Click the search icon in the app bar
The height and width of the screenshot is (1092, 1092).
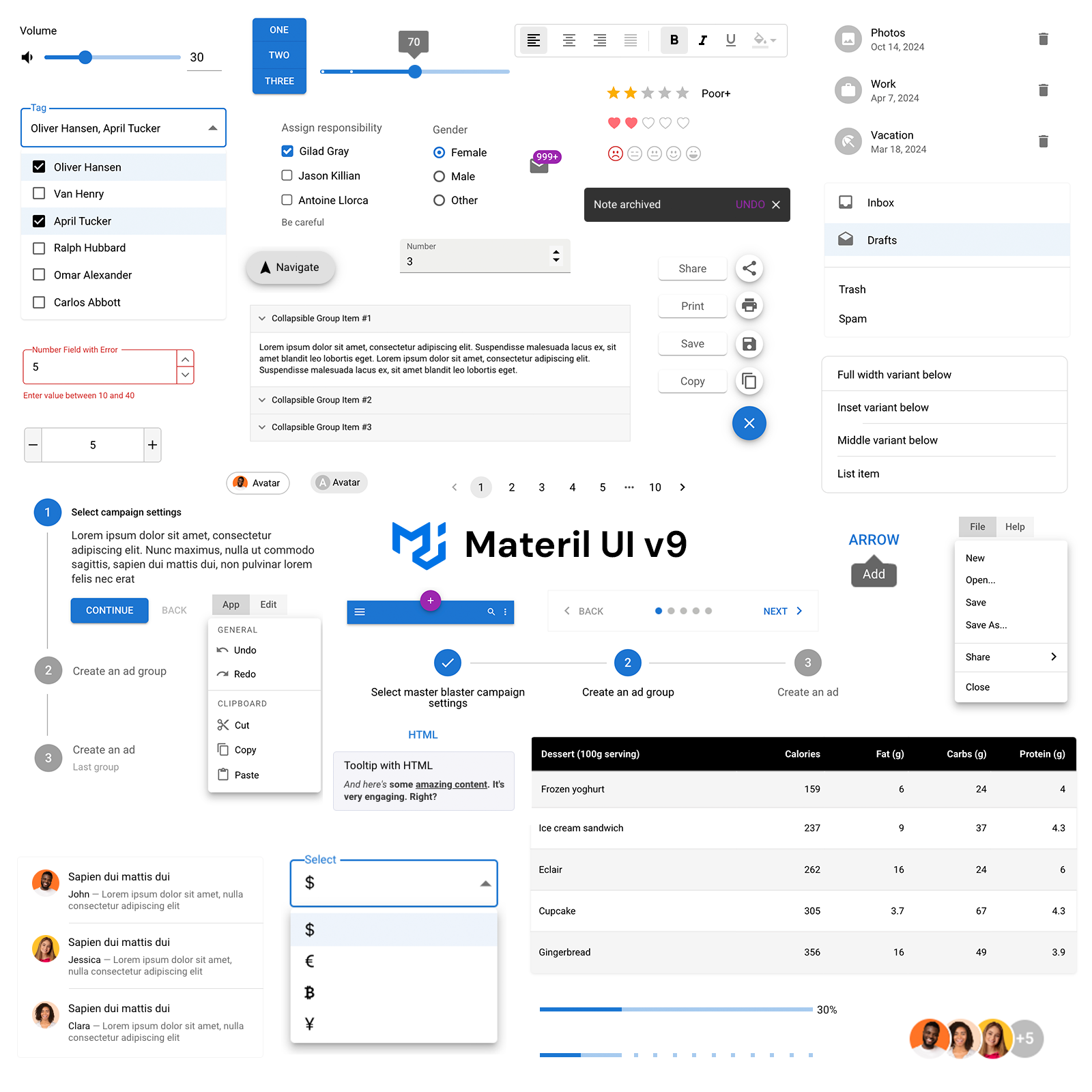(491, 612)
